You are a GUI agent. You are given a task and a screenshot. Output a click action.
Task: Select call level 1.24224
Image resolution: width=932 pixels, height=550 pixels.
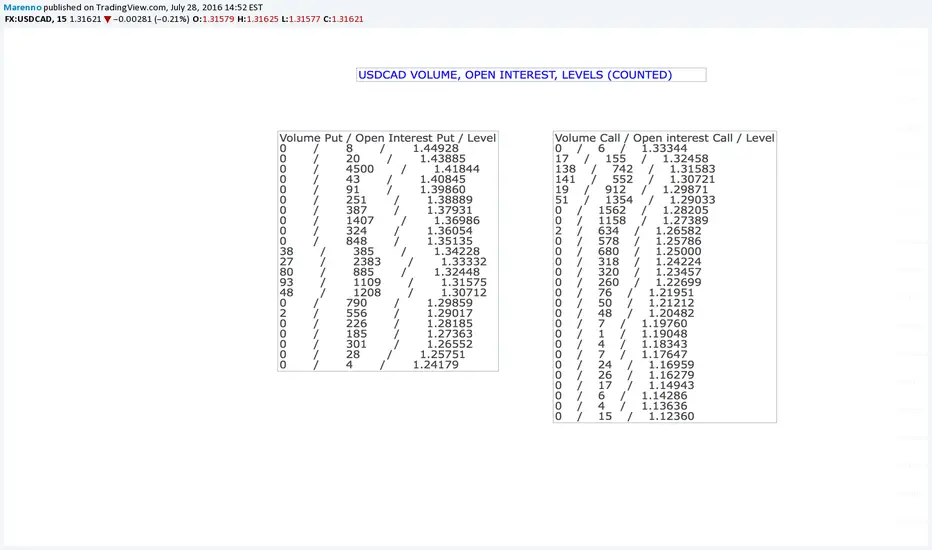pyautogui.click(x=678, y=262)
